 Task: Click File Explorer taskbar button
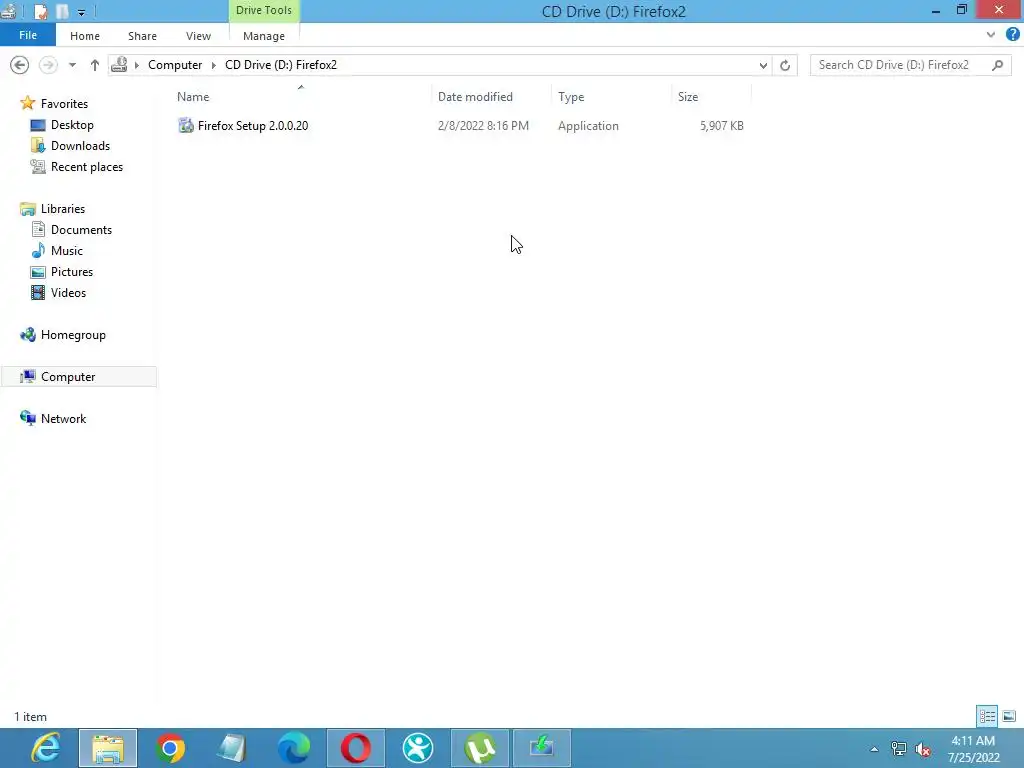point(108,748)
